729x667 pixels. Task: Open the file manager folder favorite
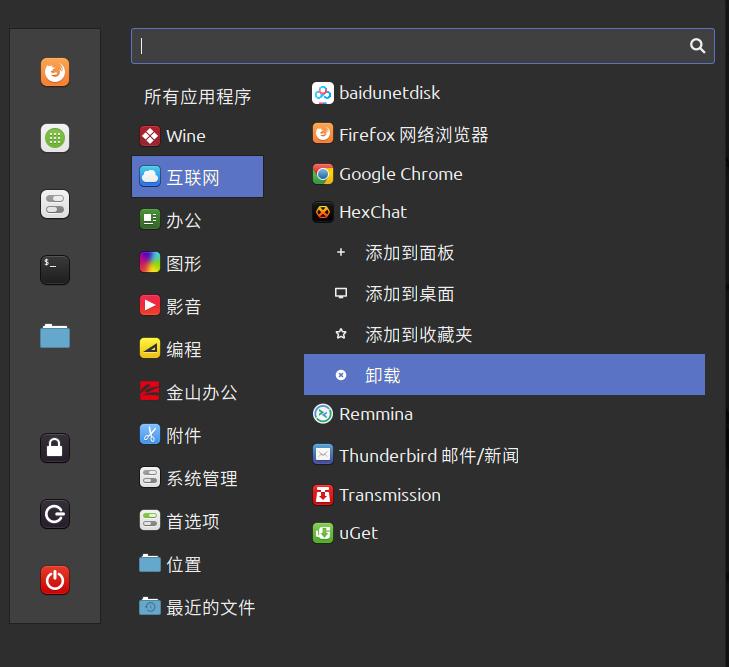coord(55,336)
